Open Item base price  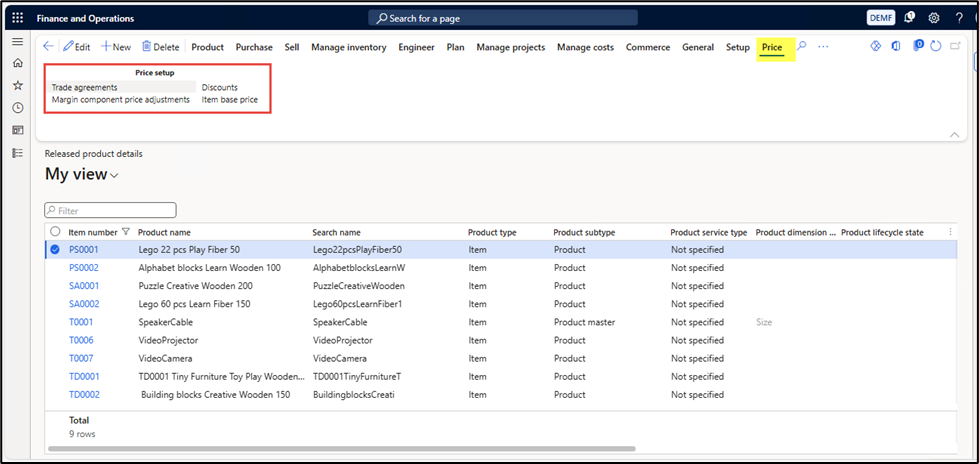coord(229,100)
